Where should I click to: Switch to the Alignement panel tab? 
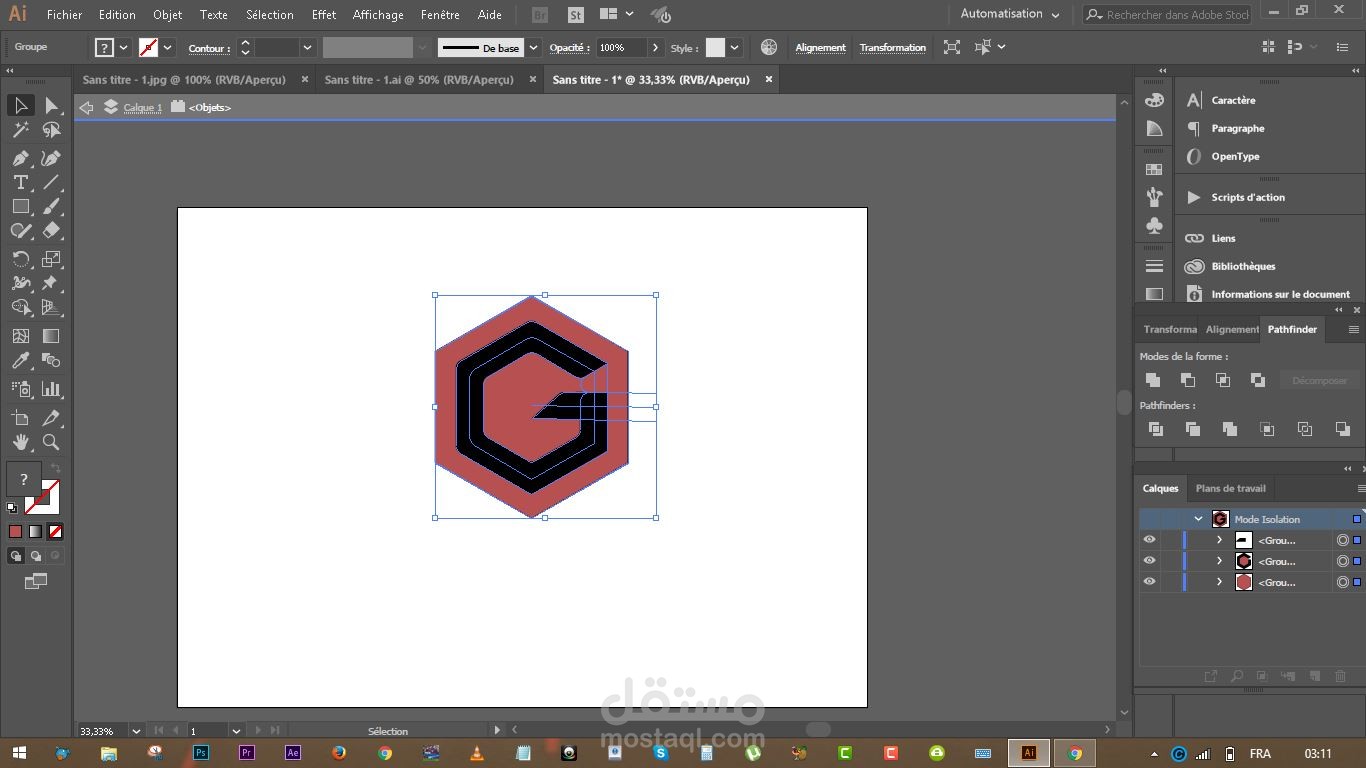(x=1232, y=329)
